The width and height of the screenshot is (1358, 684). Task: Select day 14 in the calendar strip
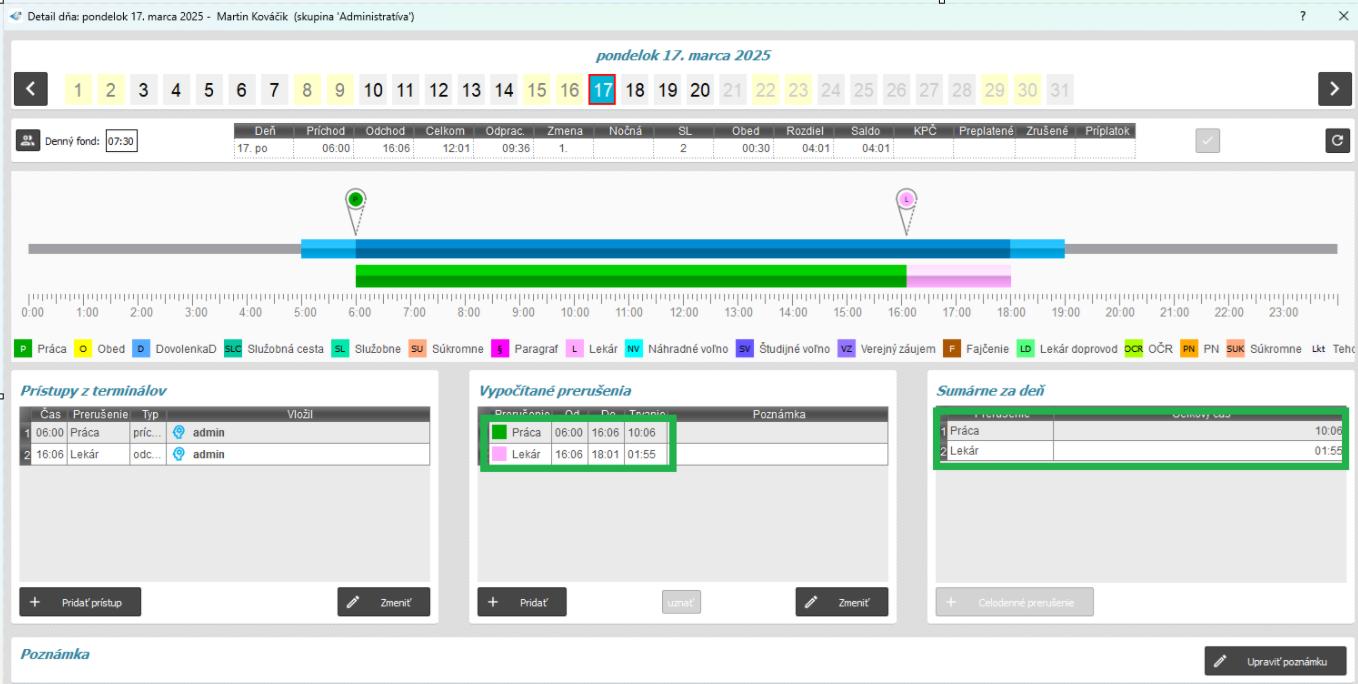505,91
